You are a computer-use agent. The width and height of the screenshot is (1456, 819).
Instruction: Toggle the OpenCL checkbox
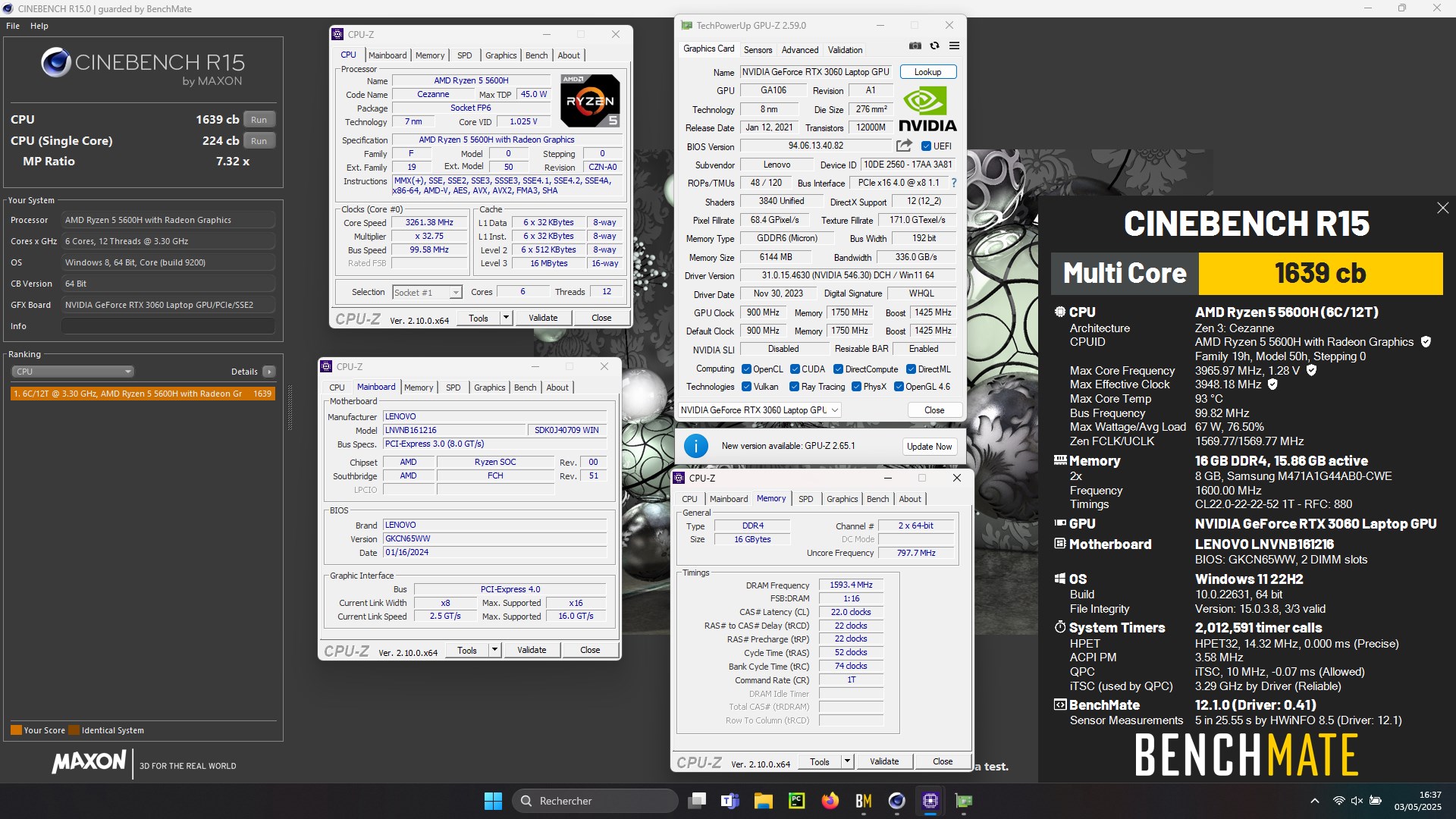click(x=746, y=369)
